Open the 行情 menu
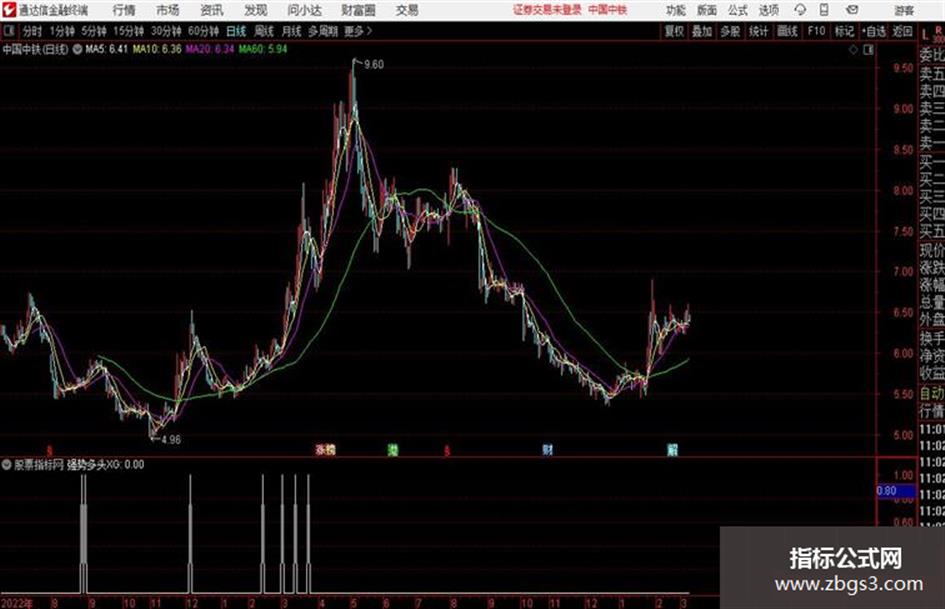This screenshot has height=609, width=945. point(124,10)
